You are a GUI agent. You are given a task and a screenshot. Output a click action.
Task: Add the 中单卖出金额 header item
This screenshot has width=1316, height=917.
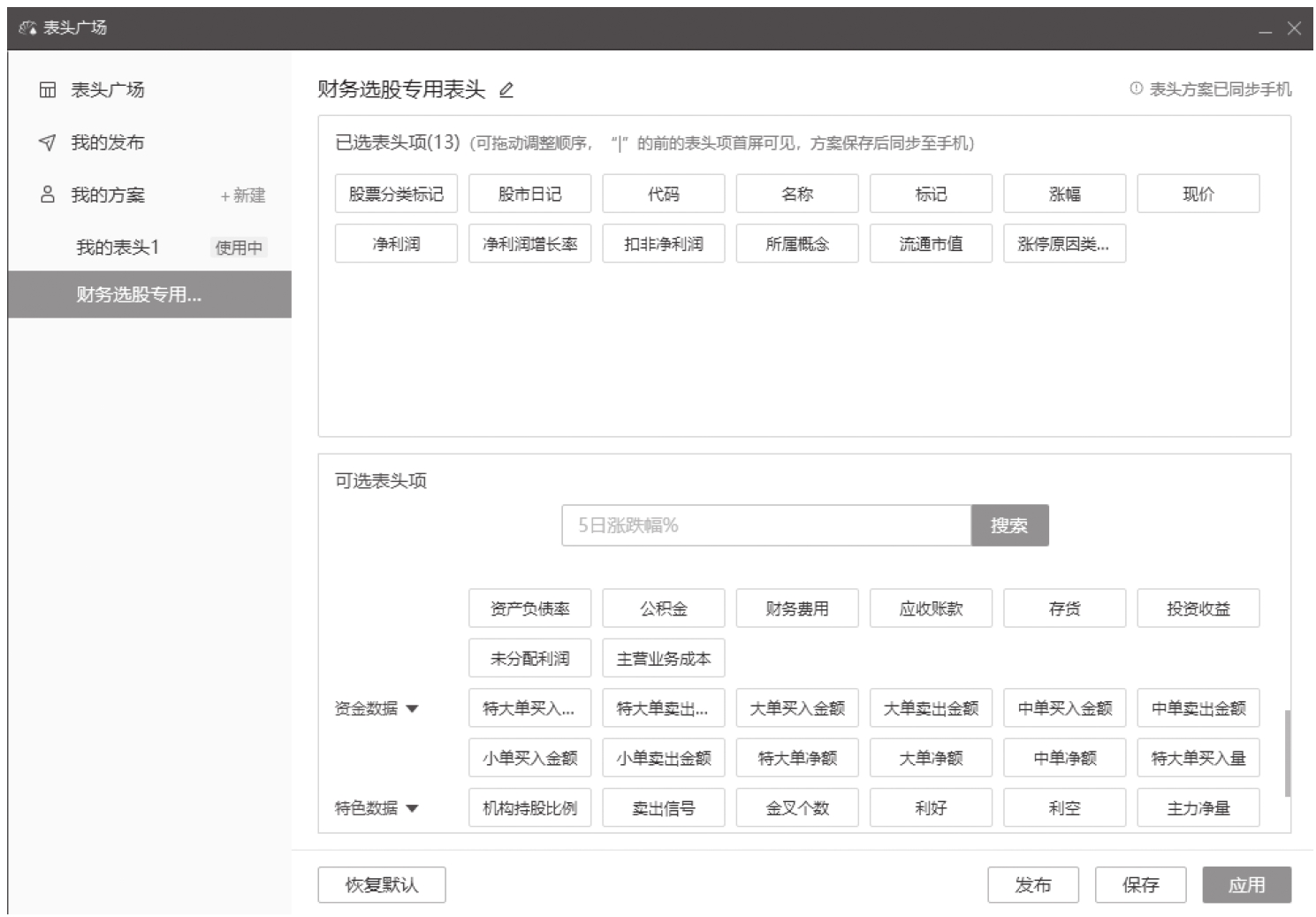click(x=1198, y=708)
